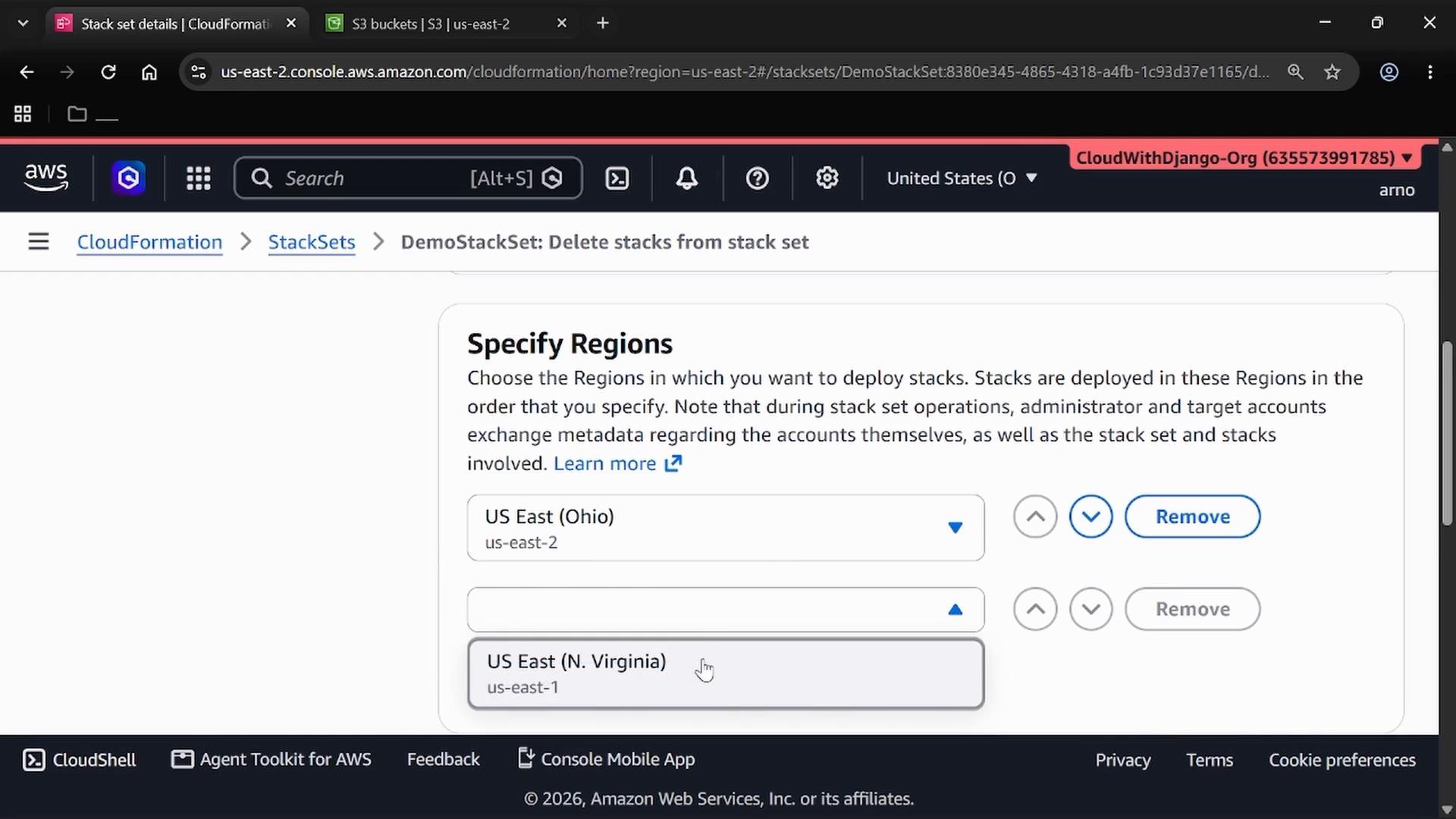Move the empty region row up

(x=1035, y=609)
